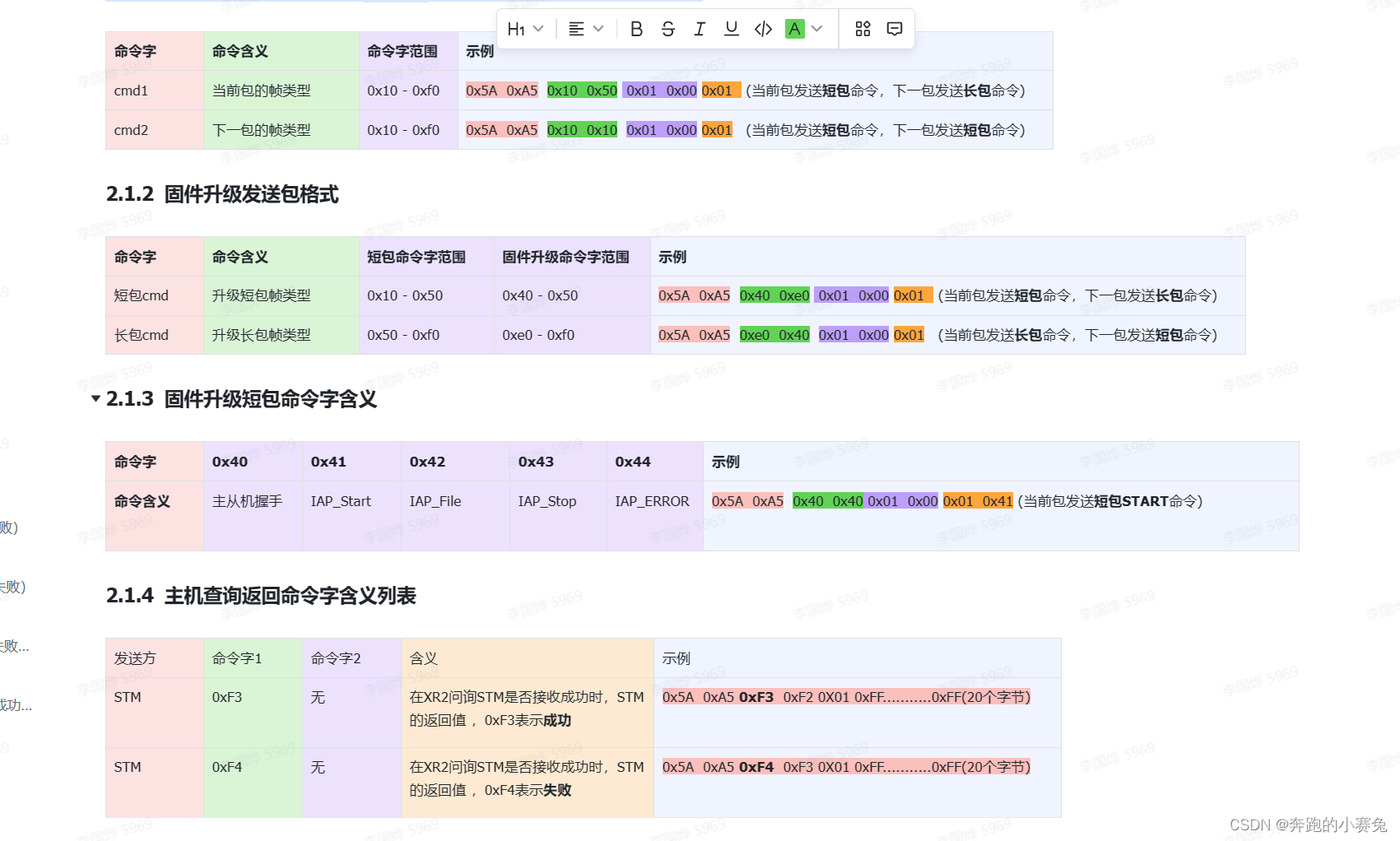The image size is (1400, 841).
Task: Click the 0xe0 - 0xf0 range cell
Action: coord(572,335)
